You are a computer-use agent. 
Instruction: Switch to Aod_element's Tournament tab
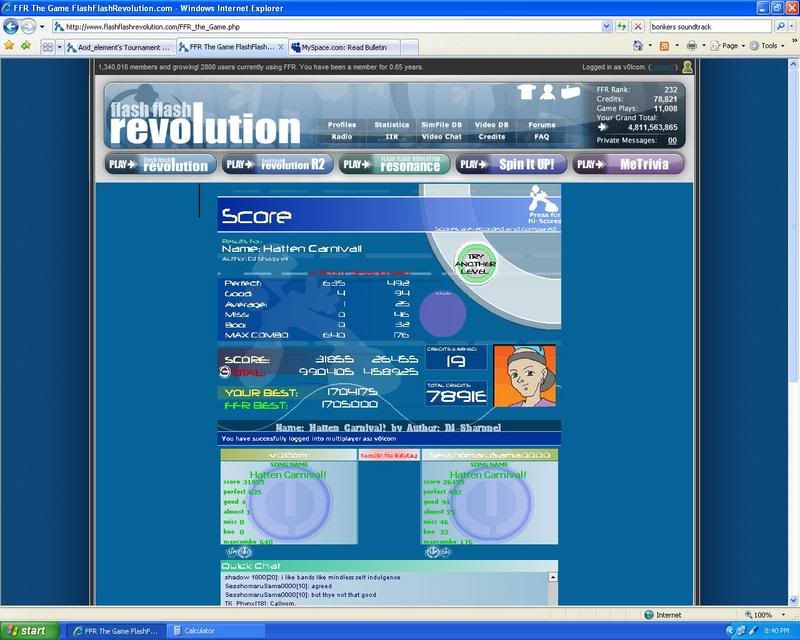(120, 47)
